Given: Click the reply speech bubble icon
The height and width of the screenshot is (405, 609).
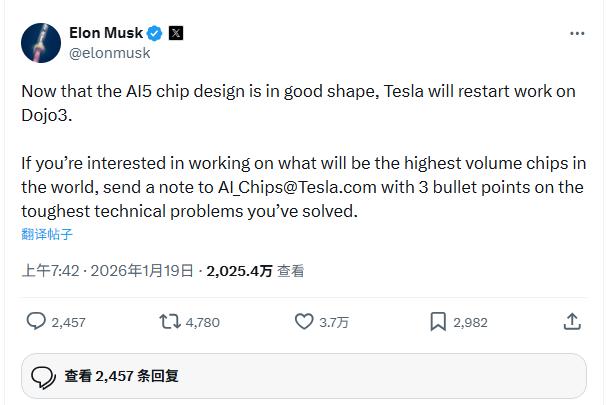Looking at the screenshot, I should [35, 321].
